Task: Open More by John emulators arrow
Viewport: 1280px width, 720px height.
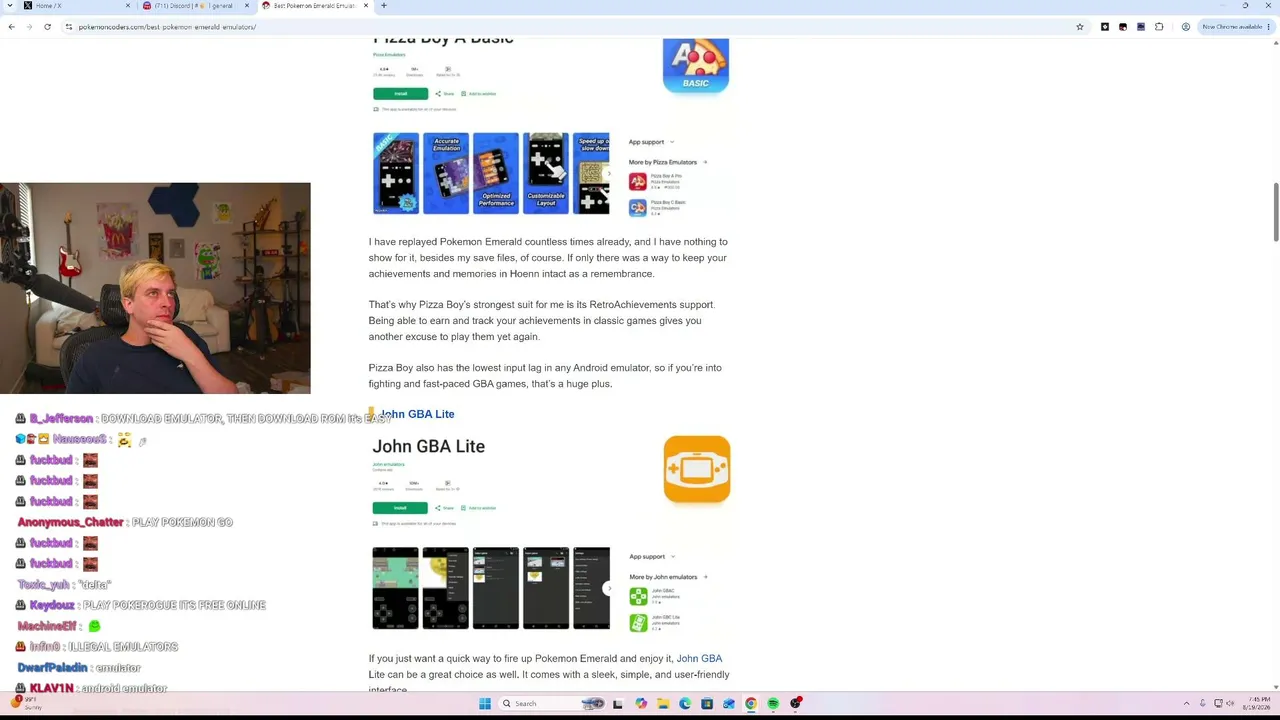Action: (705, 577)
